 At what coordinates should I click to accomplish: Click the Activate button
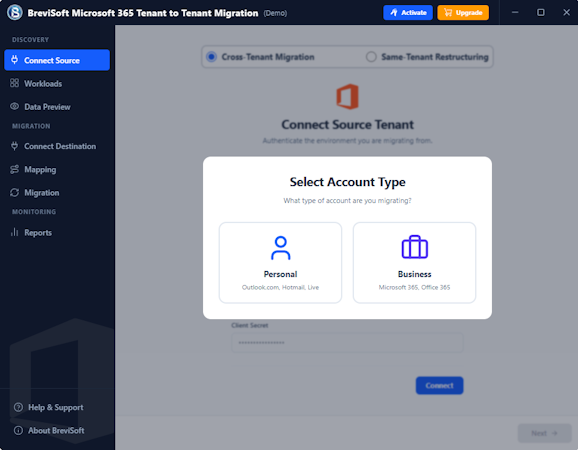[x=408, y=13]
